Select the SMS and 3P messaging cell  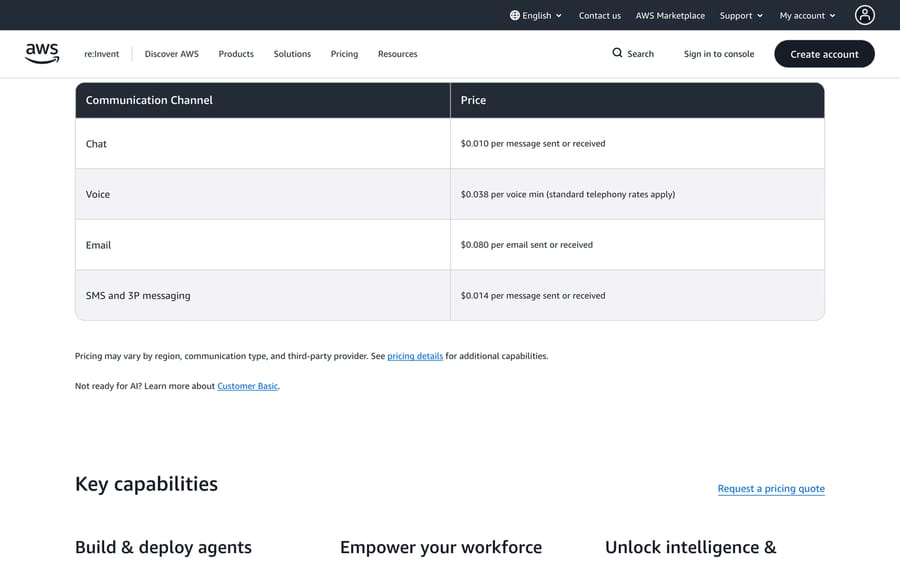click(x=263, y=296)
